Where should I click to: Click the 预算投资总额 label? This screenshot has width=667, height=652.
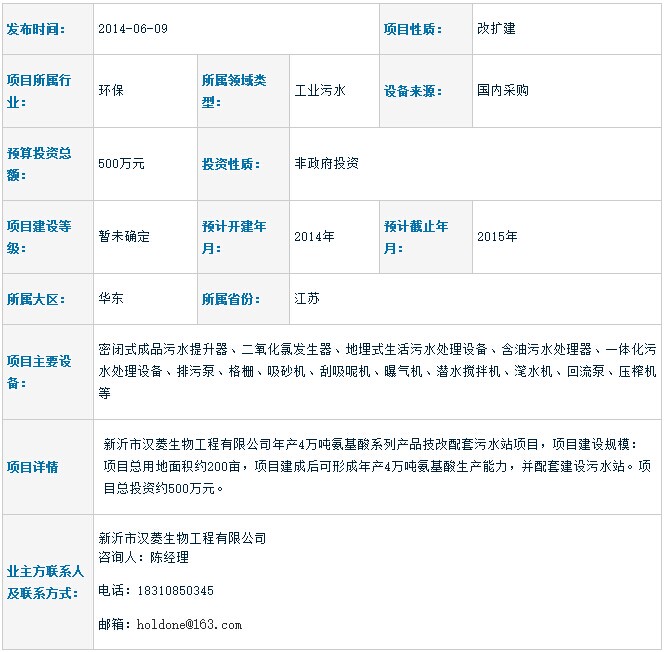tap(39, 164)
